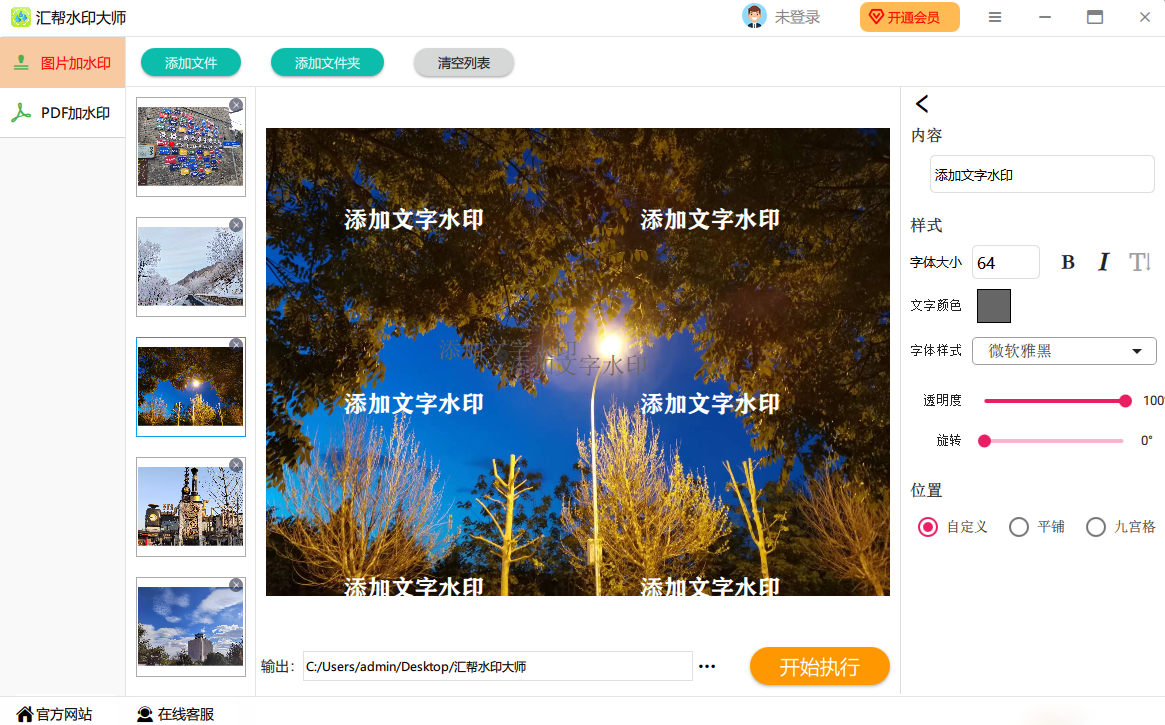1165x725 pixels.
Task: Click 清空列表 button
Action: coord(464,63)
